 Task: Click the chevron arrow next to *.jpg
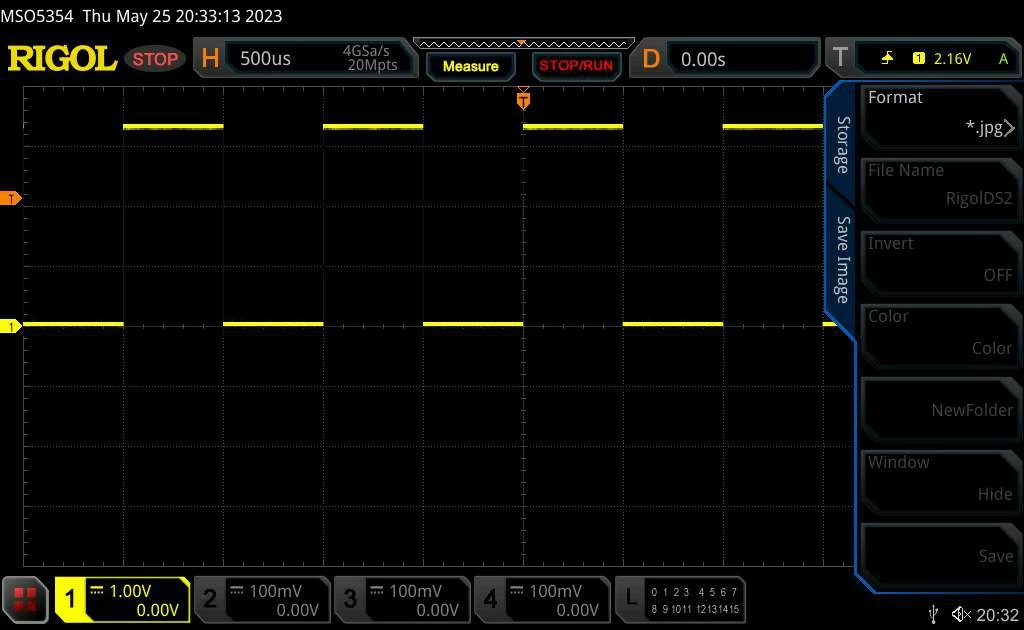click(1010, 127)
